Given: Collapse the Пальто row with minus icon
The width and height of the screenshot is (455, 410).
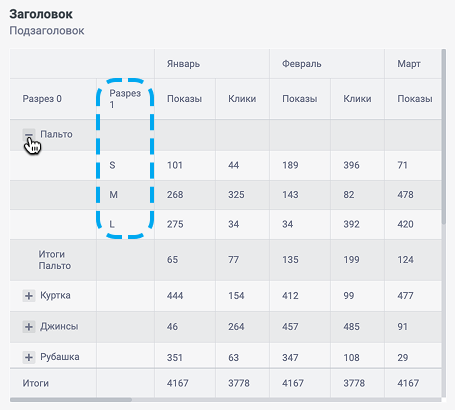Looking at the screenshot, I should (29, 135).
